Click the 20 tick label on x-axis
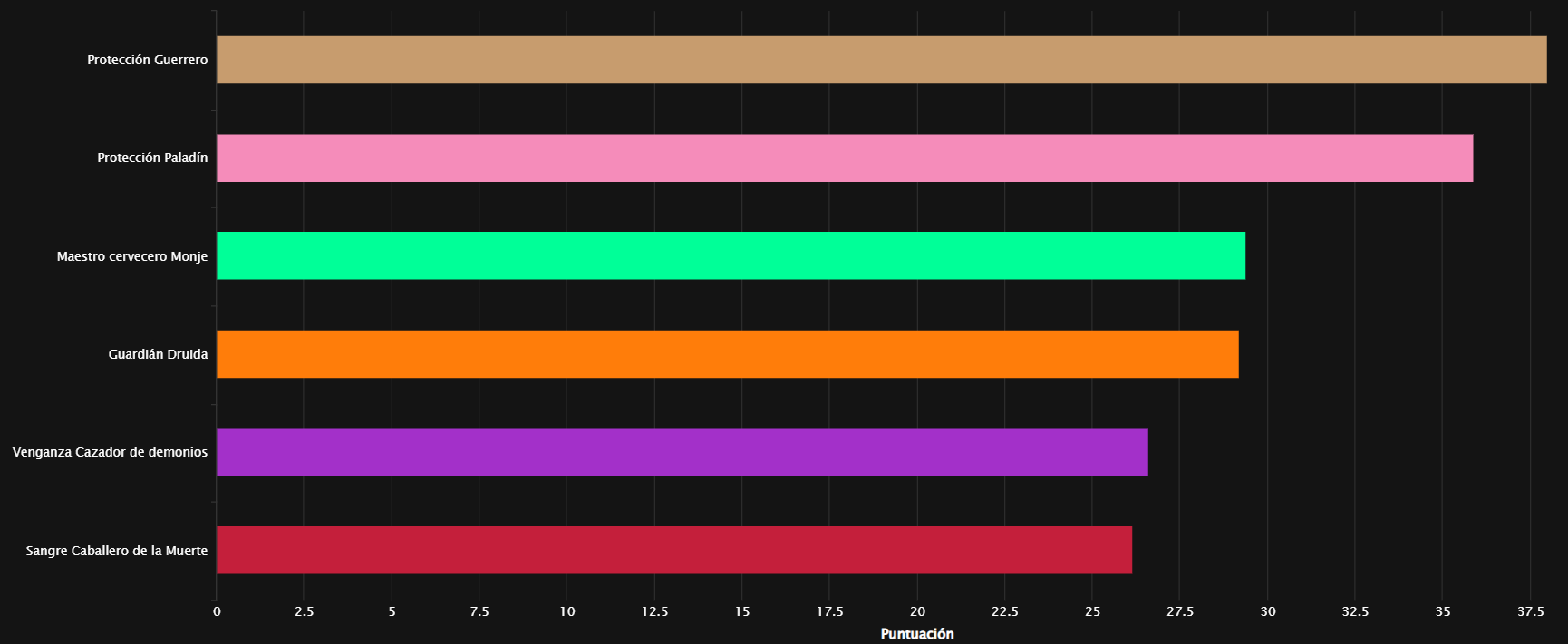Viewport: 1568px width, 644px height. click(917, 611)
